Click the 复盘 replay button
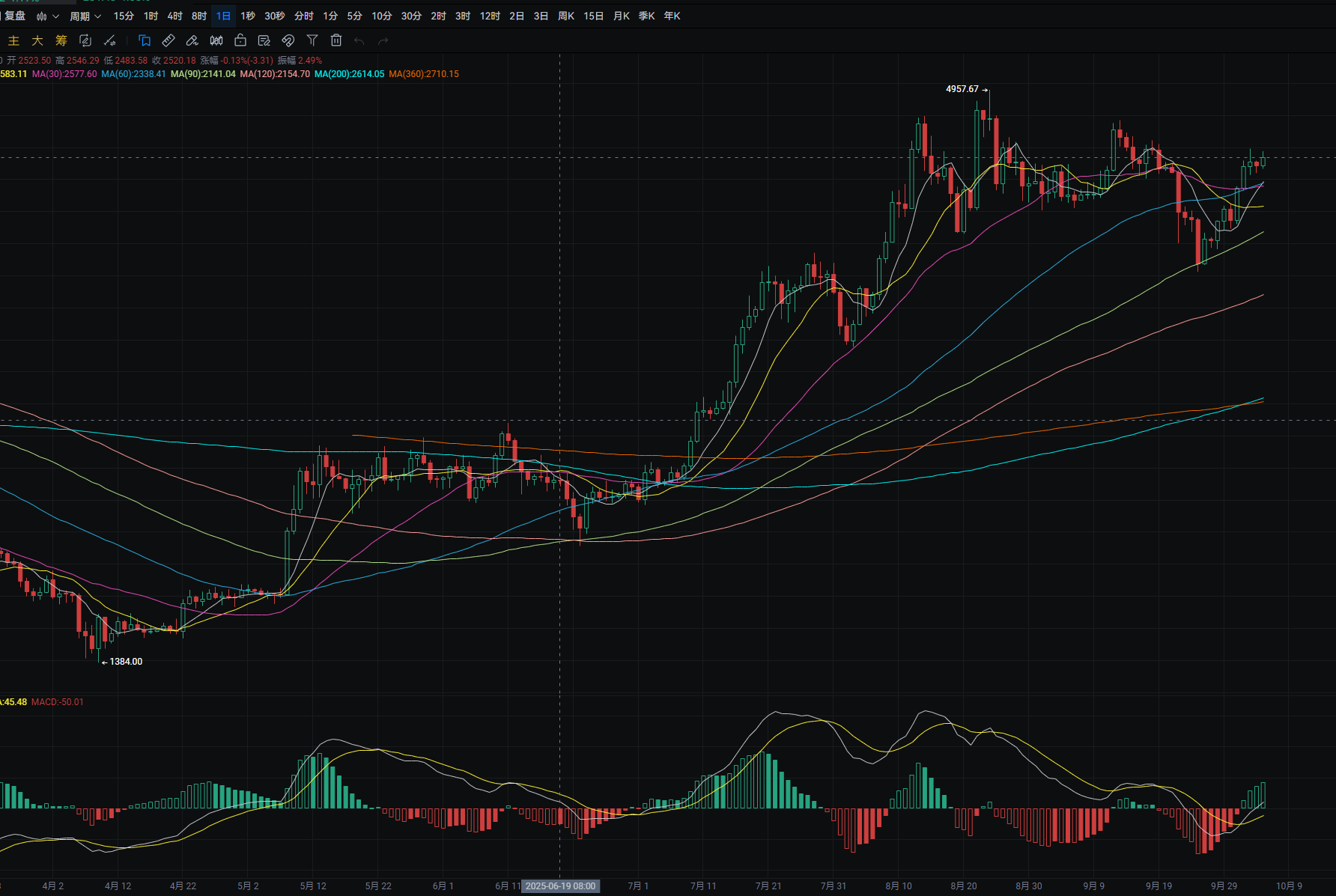Screen dimensions: 1336x896 (15, 16)
